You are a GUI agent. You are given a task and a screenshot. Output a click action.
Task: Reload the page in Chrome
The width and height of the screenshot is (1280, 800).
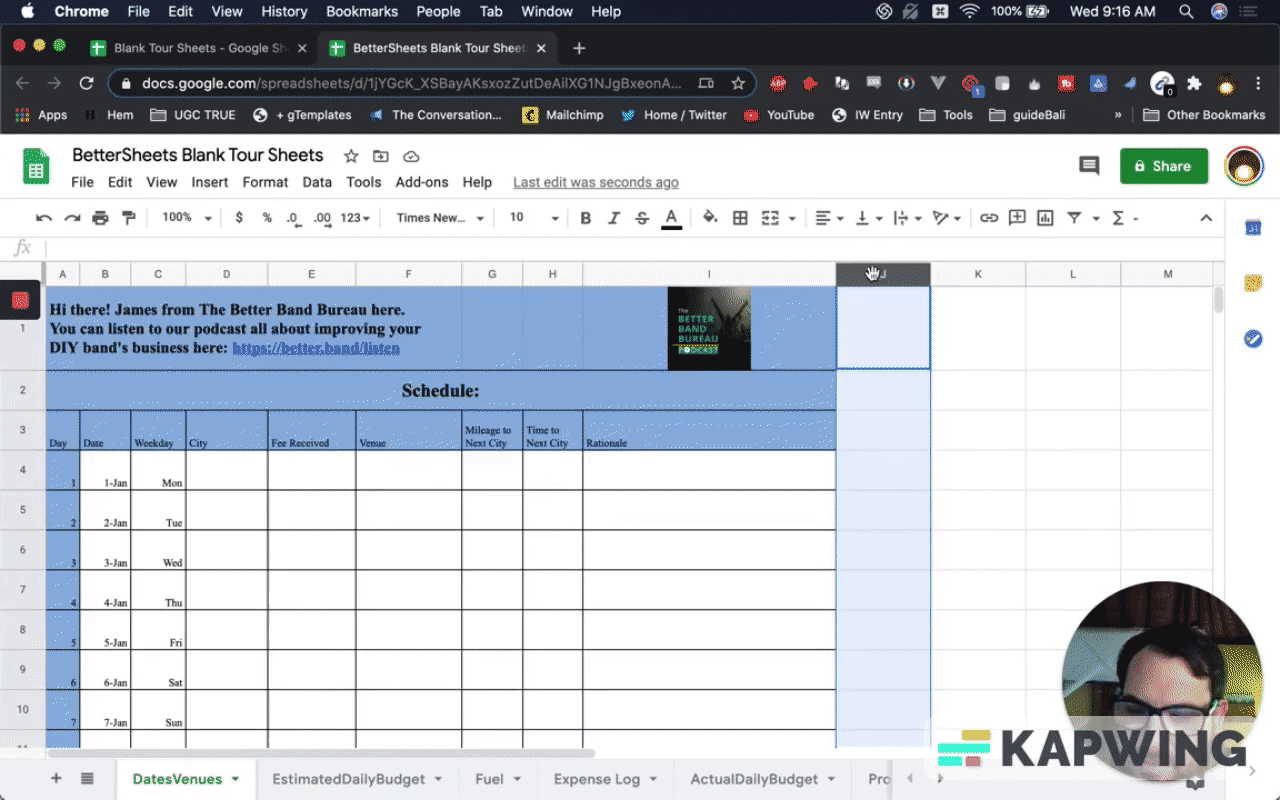[86, 84]
